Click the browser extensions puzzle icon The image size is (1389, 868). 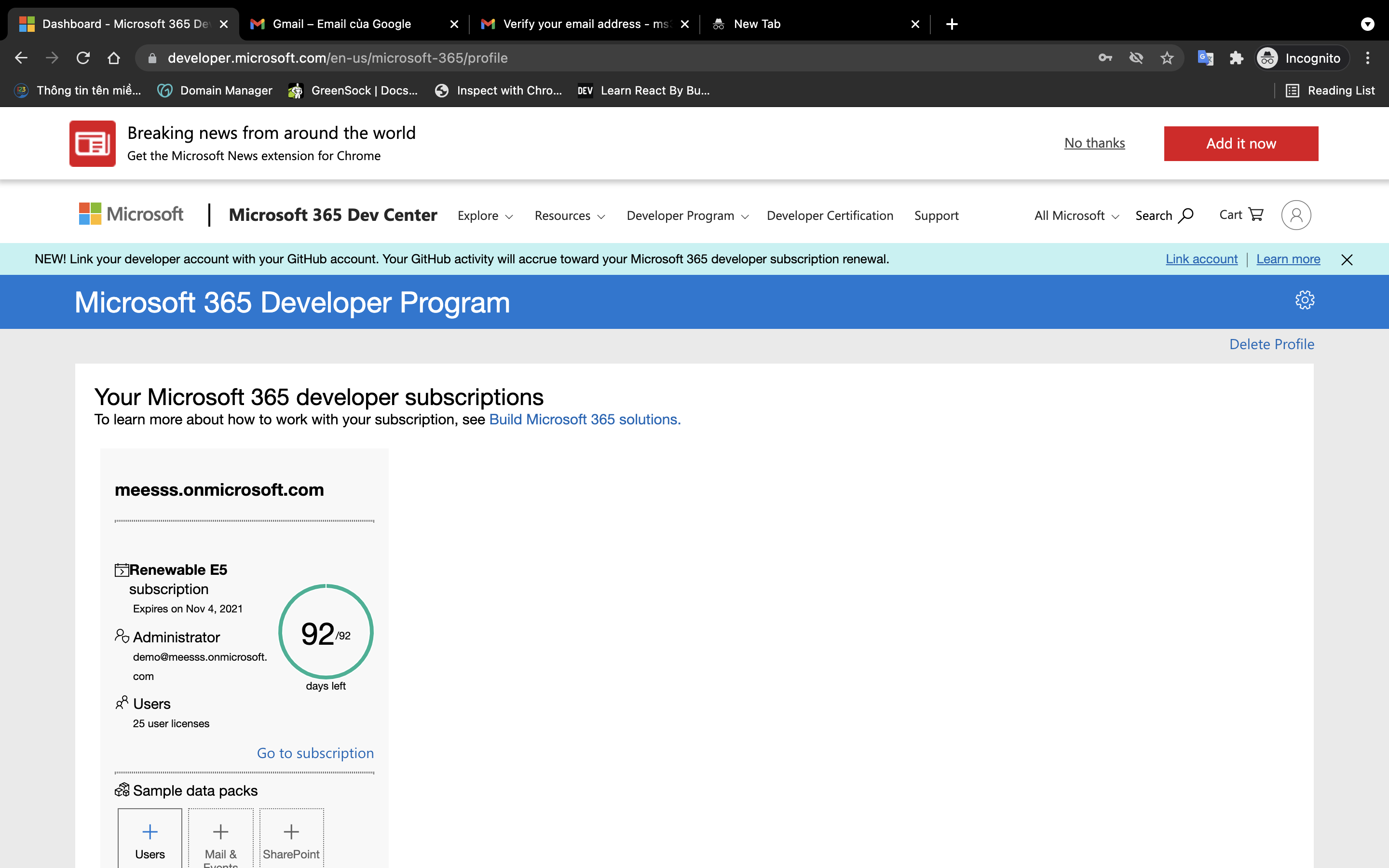click(x=1237, y=57)
